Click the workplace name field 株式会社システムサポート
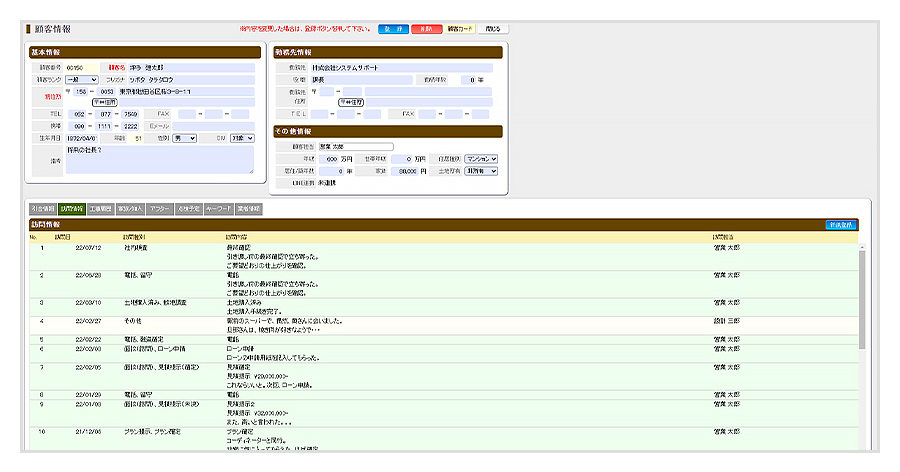This screenshot has width=900, height=472. pyautogui.click(x=401, y=68)
